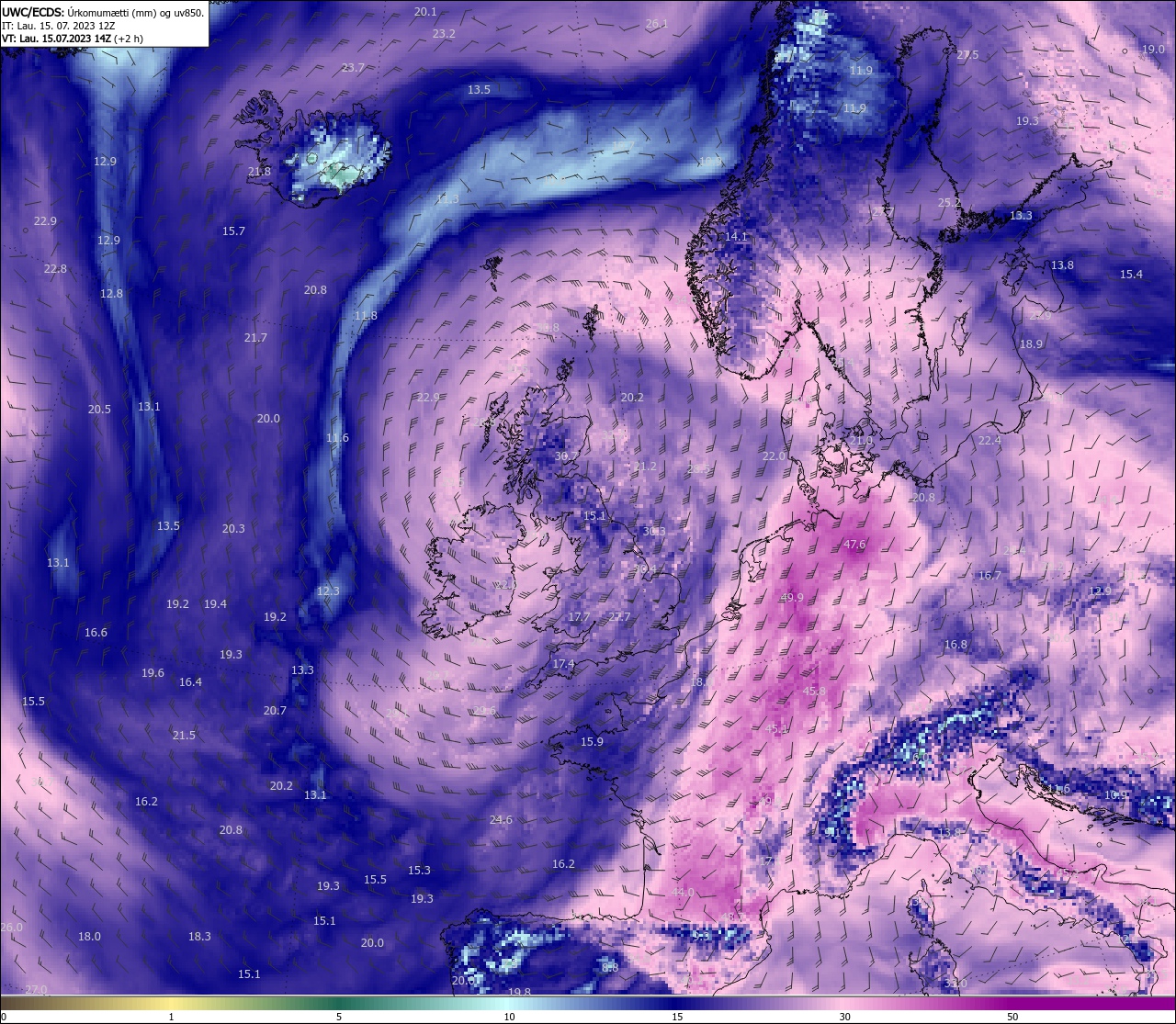The width and height of the screenshot is (1176, 1024).
Task: Click the 30 tick on color scale
Action: coord(844,1017)
